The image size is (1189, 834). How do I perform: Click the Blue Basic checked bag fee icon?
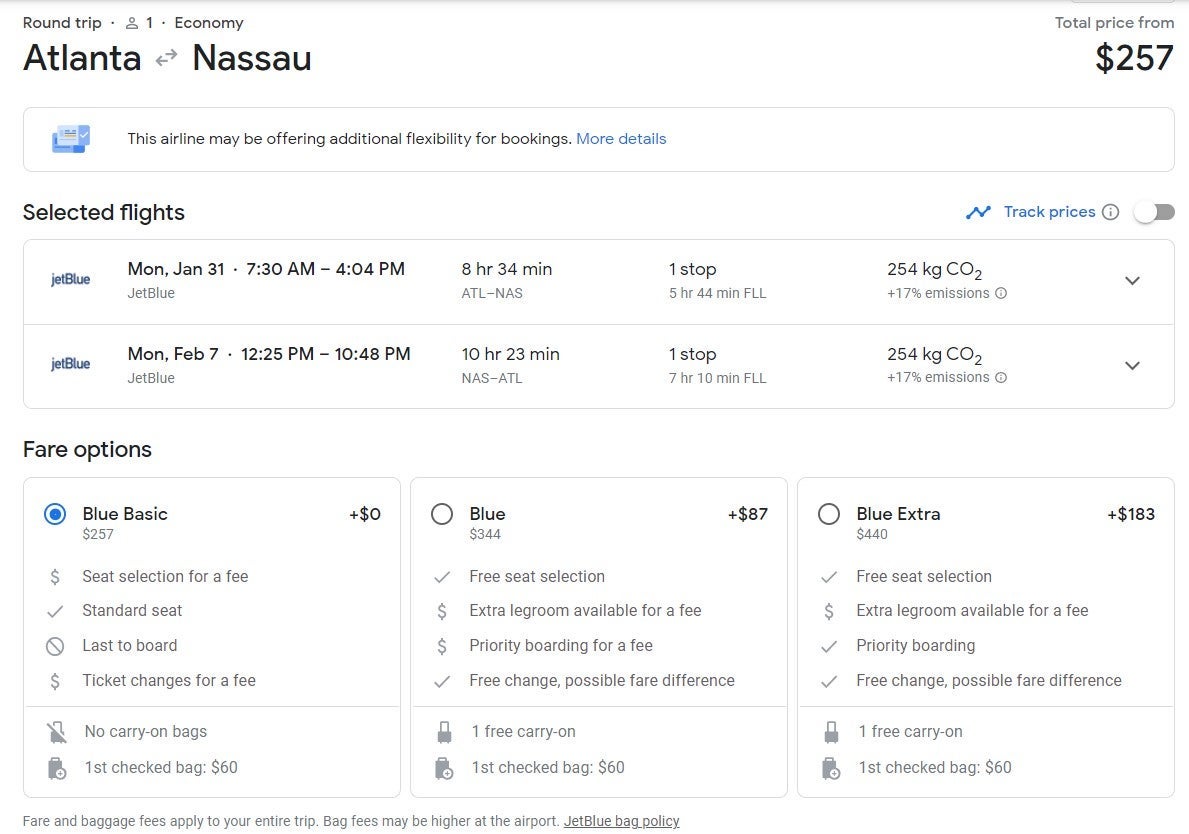pos(56,768)
